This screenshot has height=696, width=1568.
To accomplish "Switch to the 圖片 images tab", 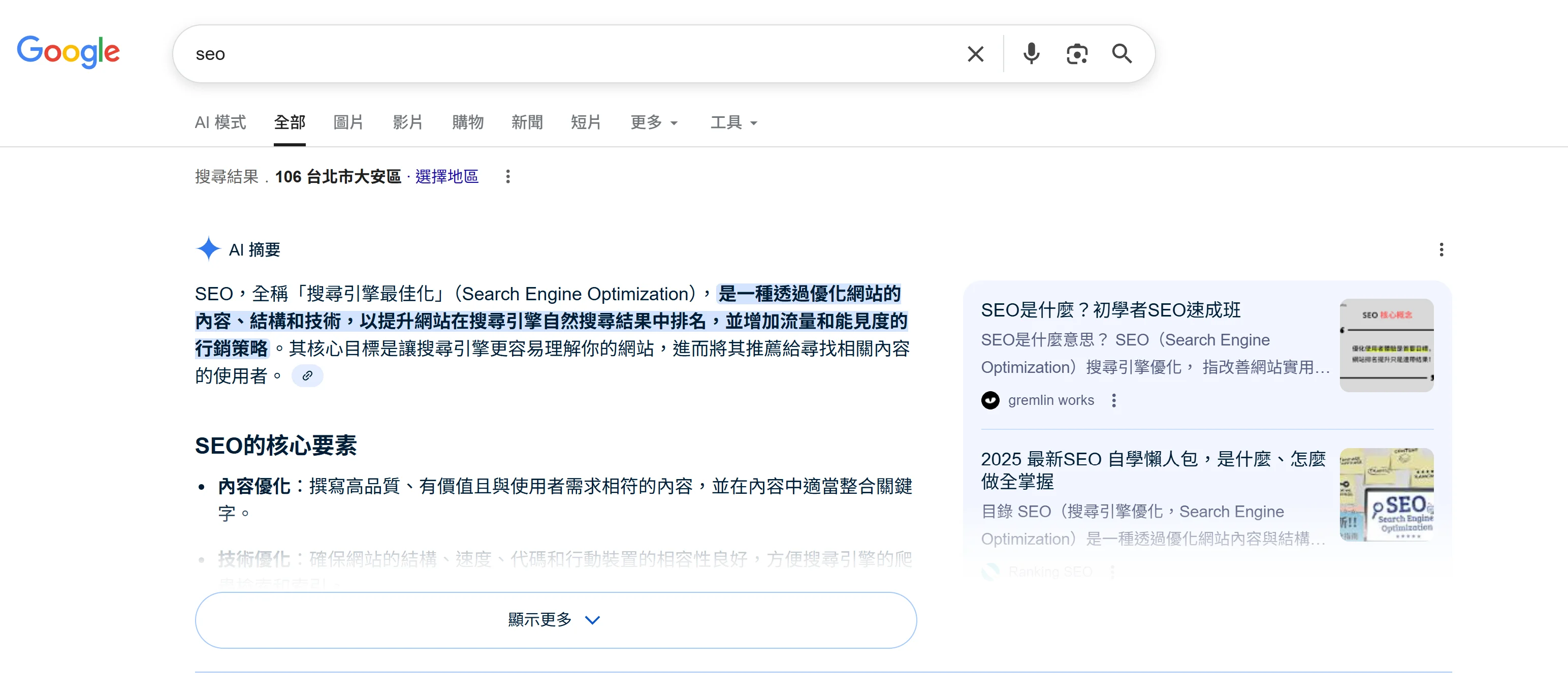I will [348, 122].
